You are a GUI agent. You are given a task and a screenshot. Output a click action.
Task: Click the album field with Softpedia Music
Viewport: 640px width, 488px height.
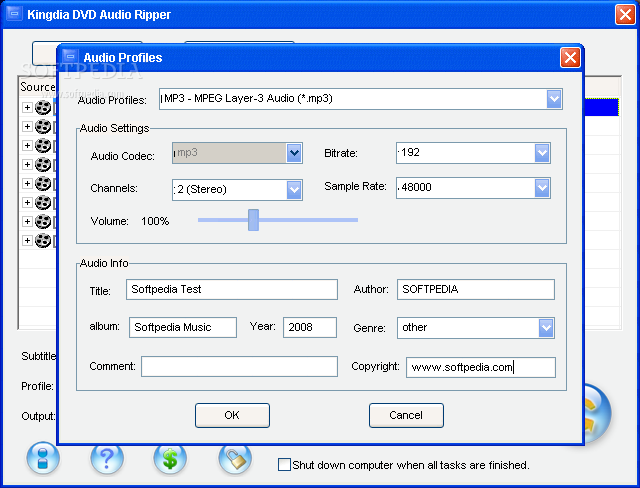183,327
